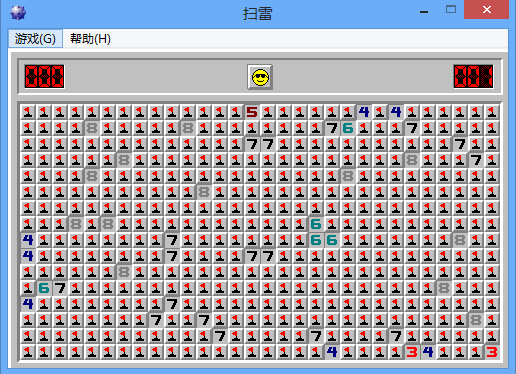The height and width of the screenshot is (374, 516).
Task: Click the 7 left of the second-row 6
Action: coord(332,128)
